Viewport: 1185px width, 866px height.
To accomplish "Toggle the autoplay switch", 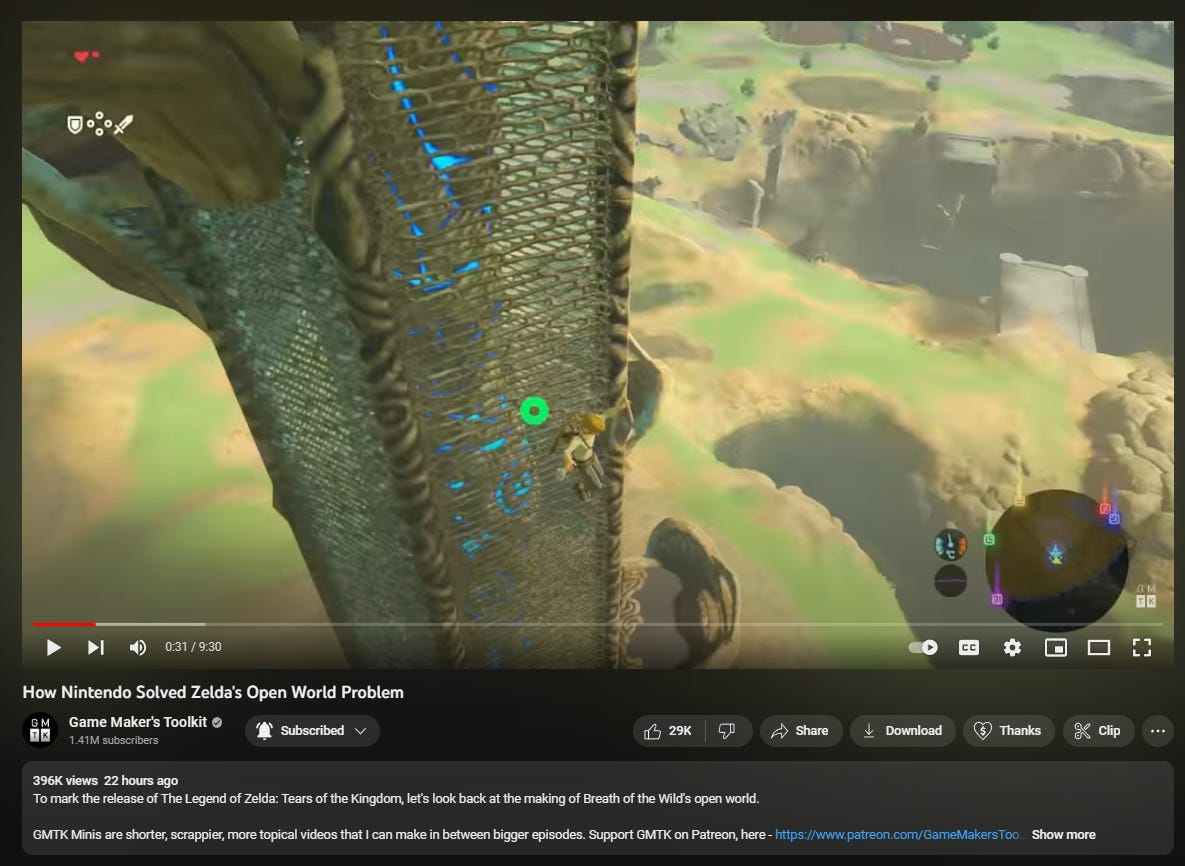I will (923, 648).
